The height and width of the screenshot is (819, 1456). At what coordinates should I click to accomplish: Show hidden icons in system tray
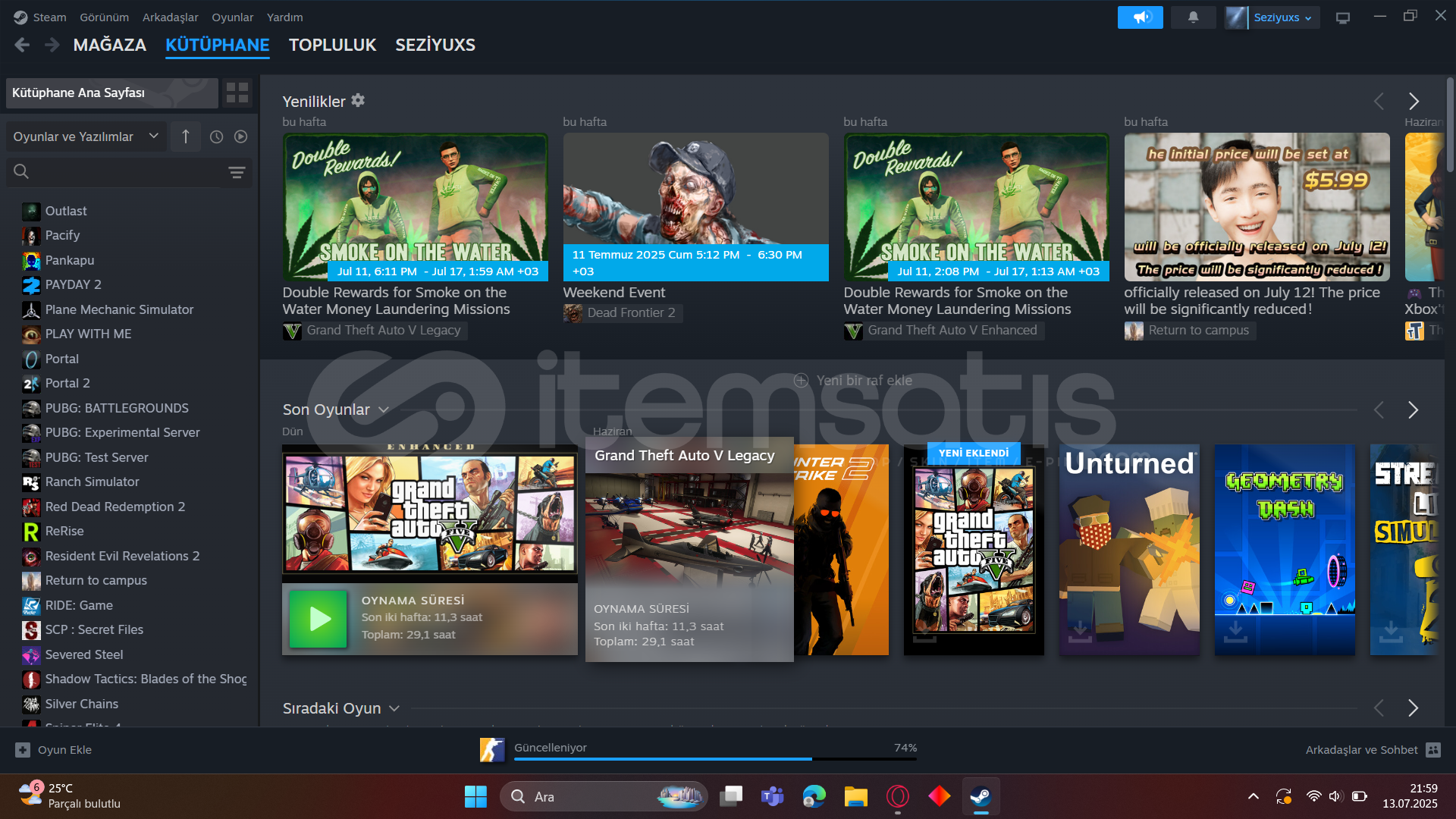tap(1254, 796)
